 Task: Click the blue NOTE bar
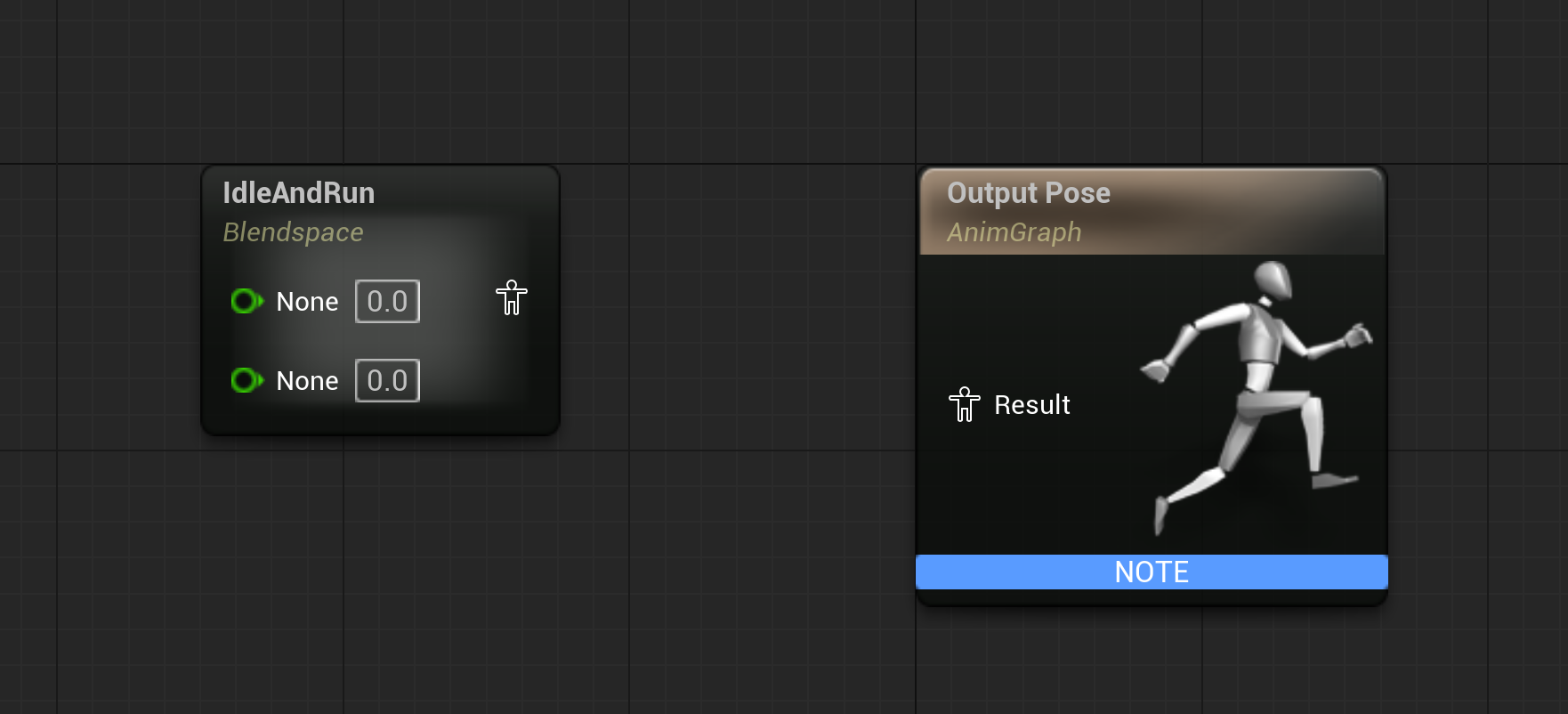[1152, 572]
